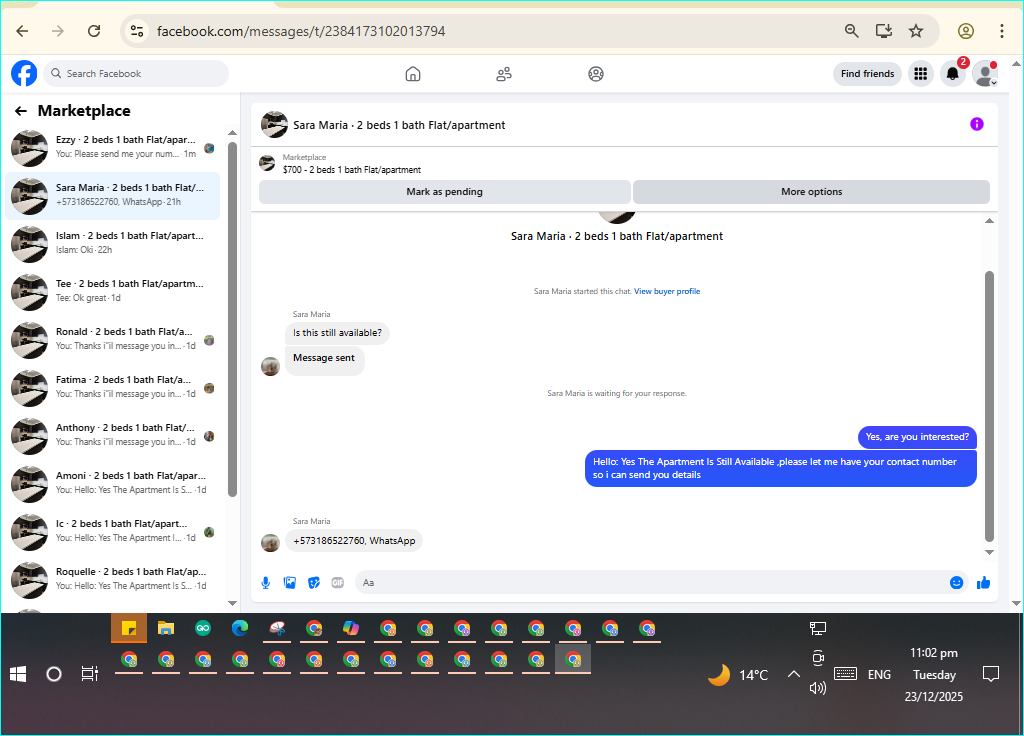This screenshot has width=1024, height=736.
Task: Show hidden system tray icons
Action: tap(793, 674)
